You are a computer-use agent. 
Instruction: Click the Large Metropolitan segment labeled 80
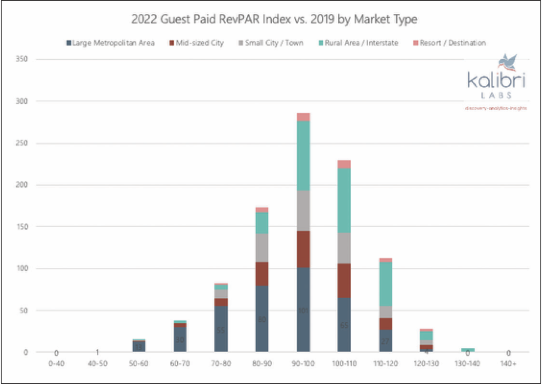(x=262, y=319)
